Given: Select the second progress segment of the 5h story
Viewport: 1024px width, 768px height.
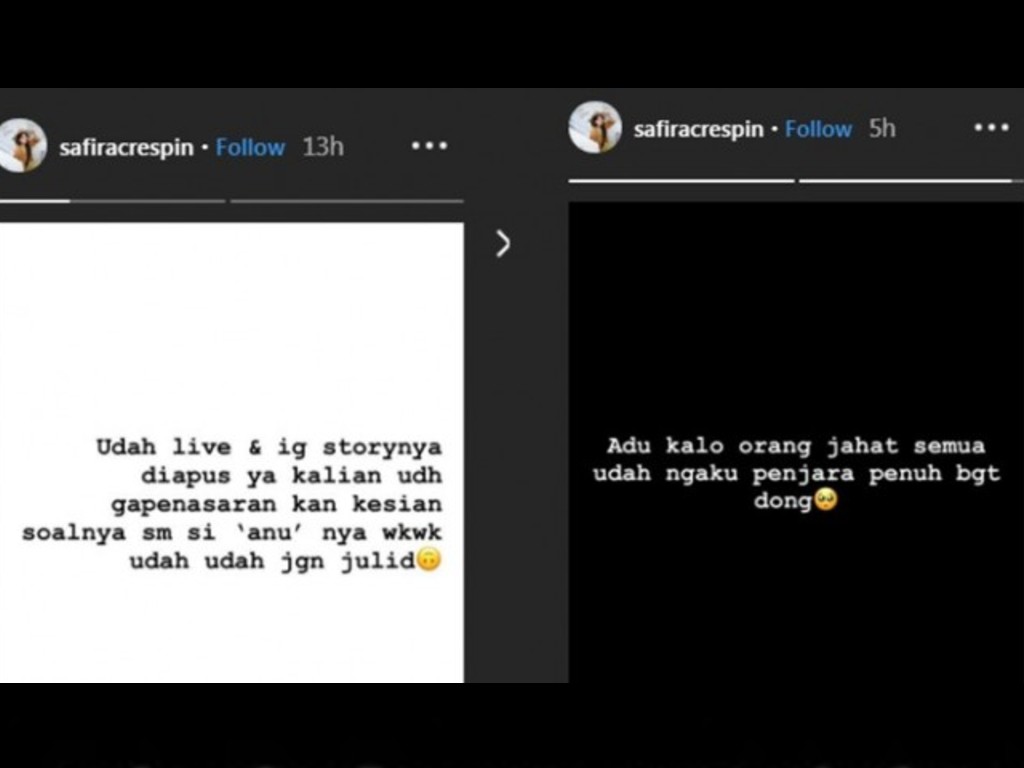Looking at the screenshot, I should (905, 180).
